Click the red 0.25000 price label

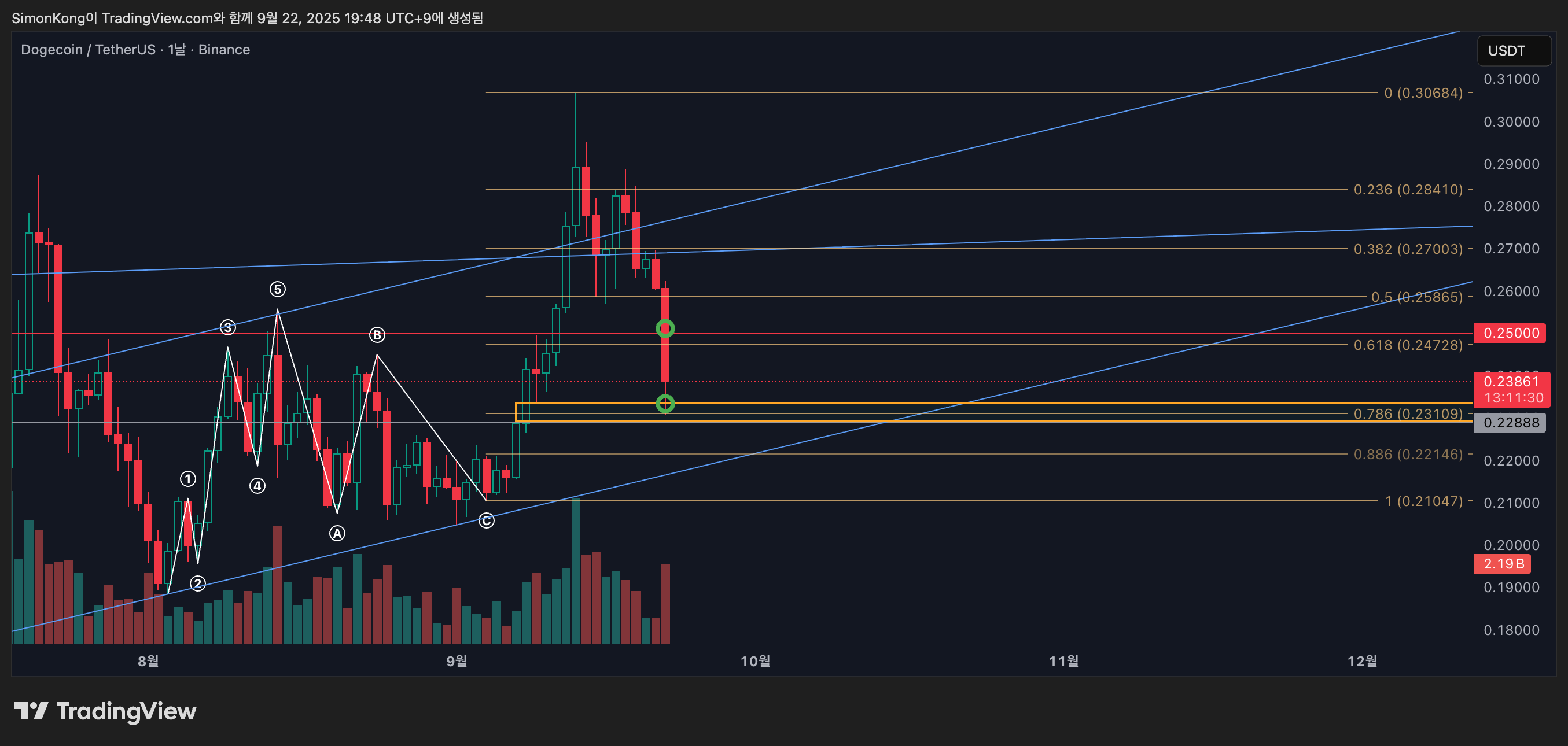click(1510, 333)
